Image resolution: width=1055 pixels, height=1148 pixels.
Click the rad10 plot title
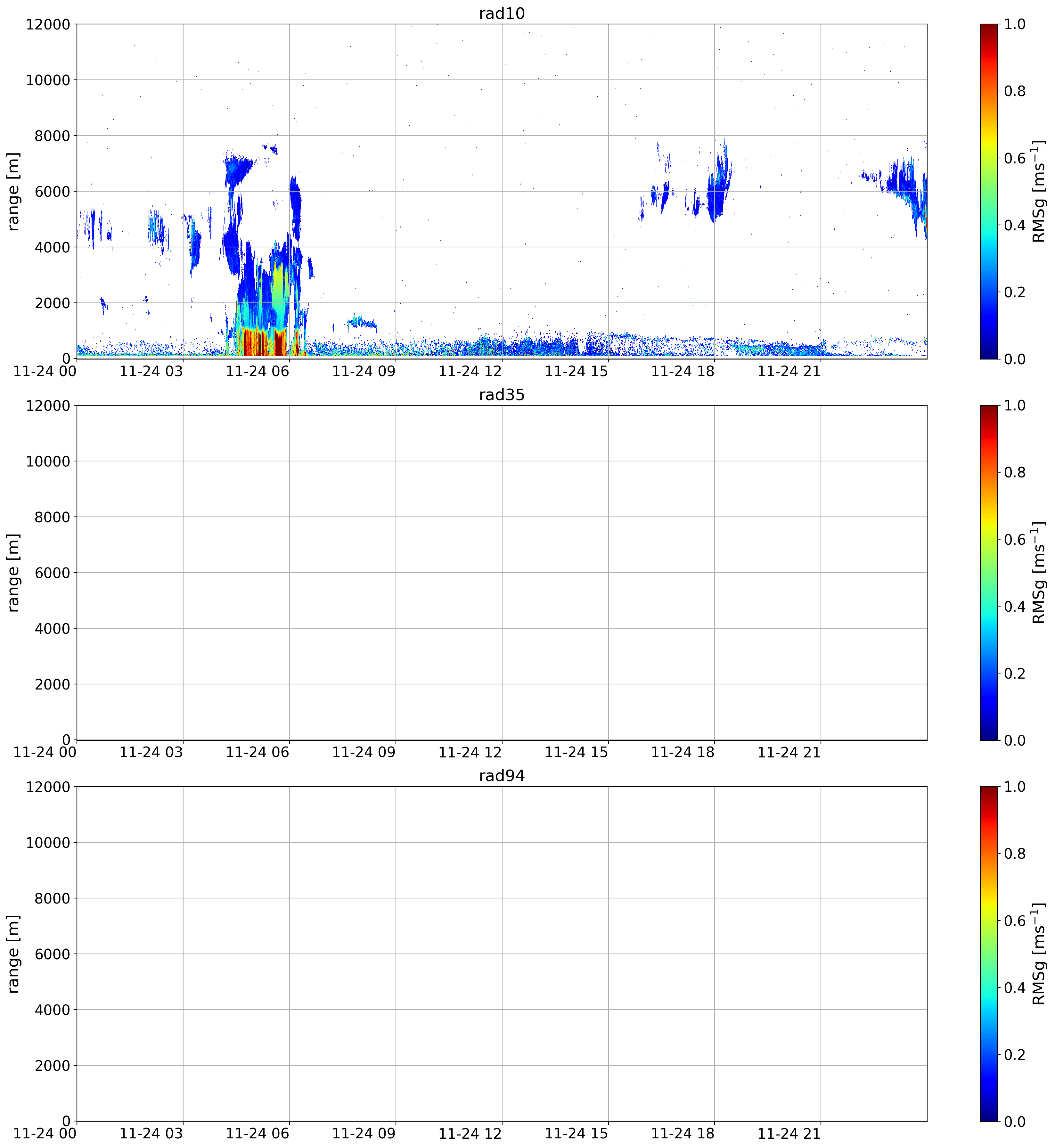(x=502, y=13)
